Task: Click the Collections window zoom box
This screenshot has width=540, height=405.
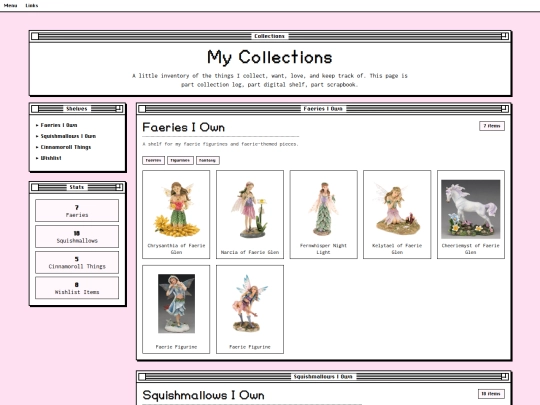Action: click(505, 36)
